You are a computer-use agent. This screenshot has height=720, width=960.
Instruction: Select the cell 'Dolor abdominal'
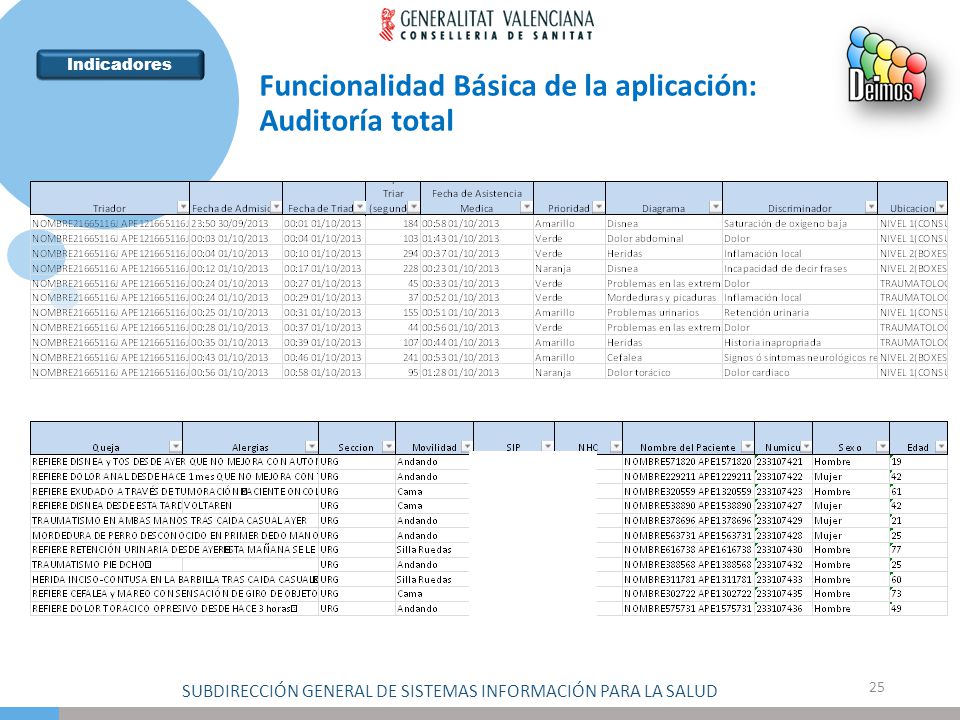pyautogui.click(x=664, y=238)
